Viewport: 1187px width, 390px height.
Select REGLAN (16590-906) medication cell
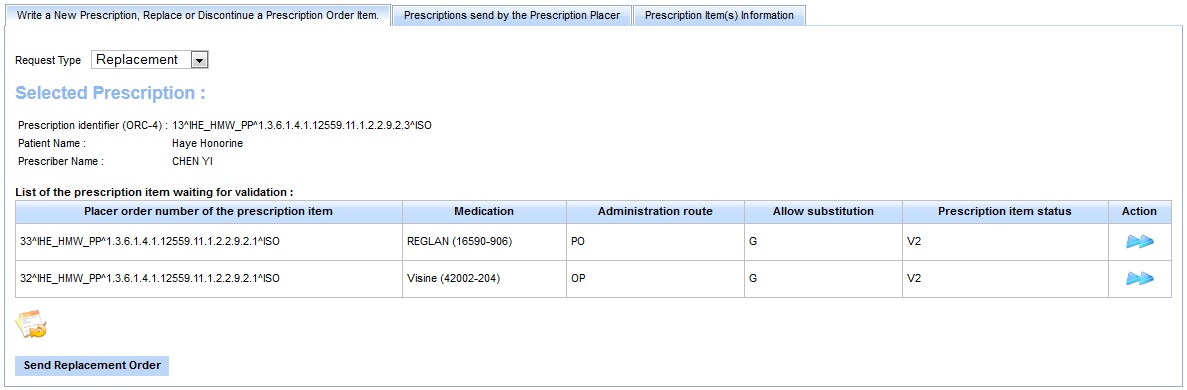pyautogui.click(x=484, y=242)
